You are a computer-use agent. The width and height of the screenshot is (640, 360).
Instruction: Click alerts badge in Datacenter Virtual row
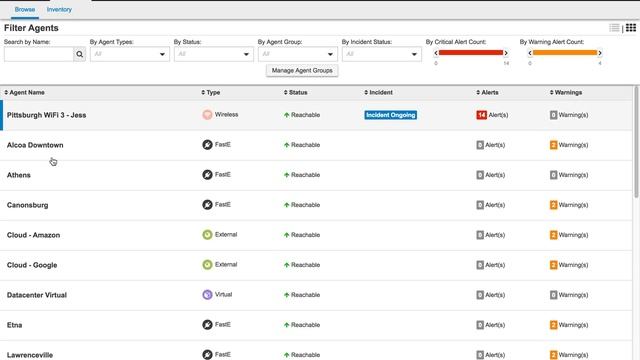tap(480, 295)
